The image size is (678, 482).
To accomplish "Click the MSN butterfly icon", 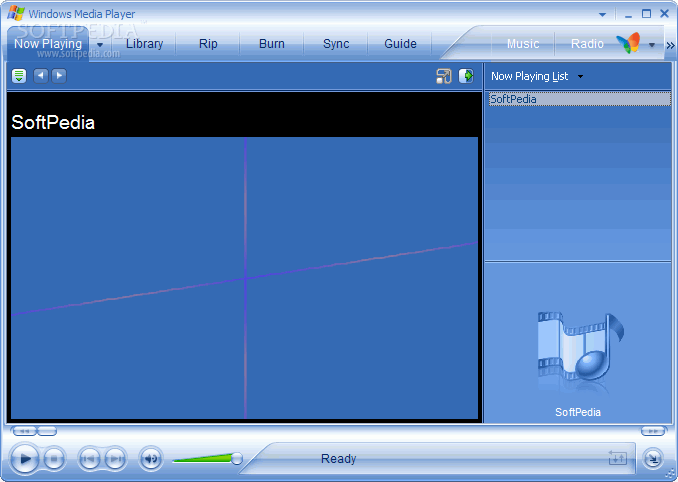I will [628, 43].
